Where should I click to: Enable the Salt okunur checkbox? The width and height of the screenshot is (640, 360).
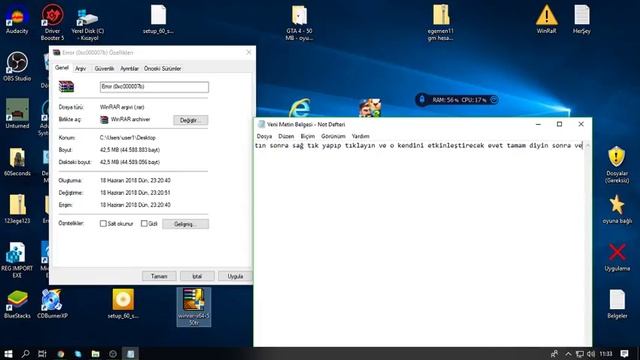(103, 223)
